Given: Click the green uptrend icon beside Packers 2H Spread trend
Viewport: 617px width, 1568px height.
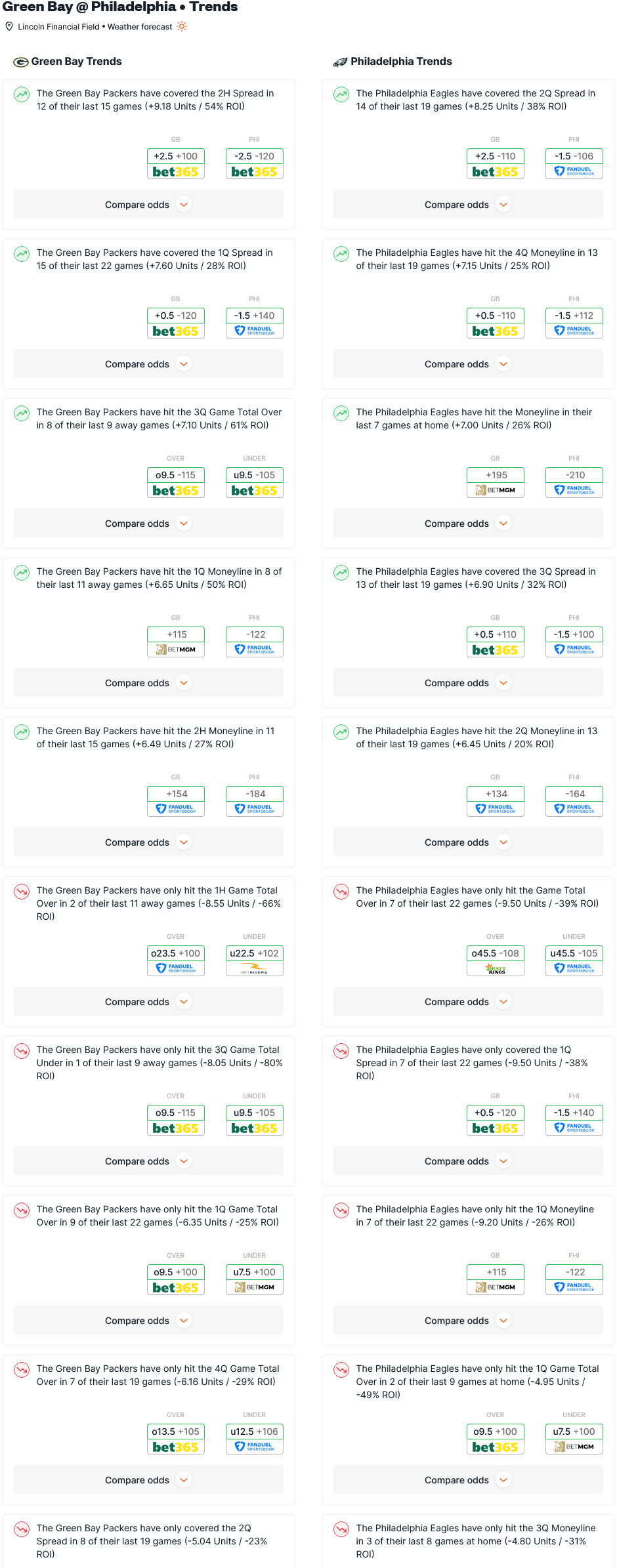Looking at the screenshot, I should (22, 94).
